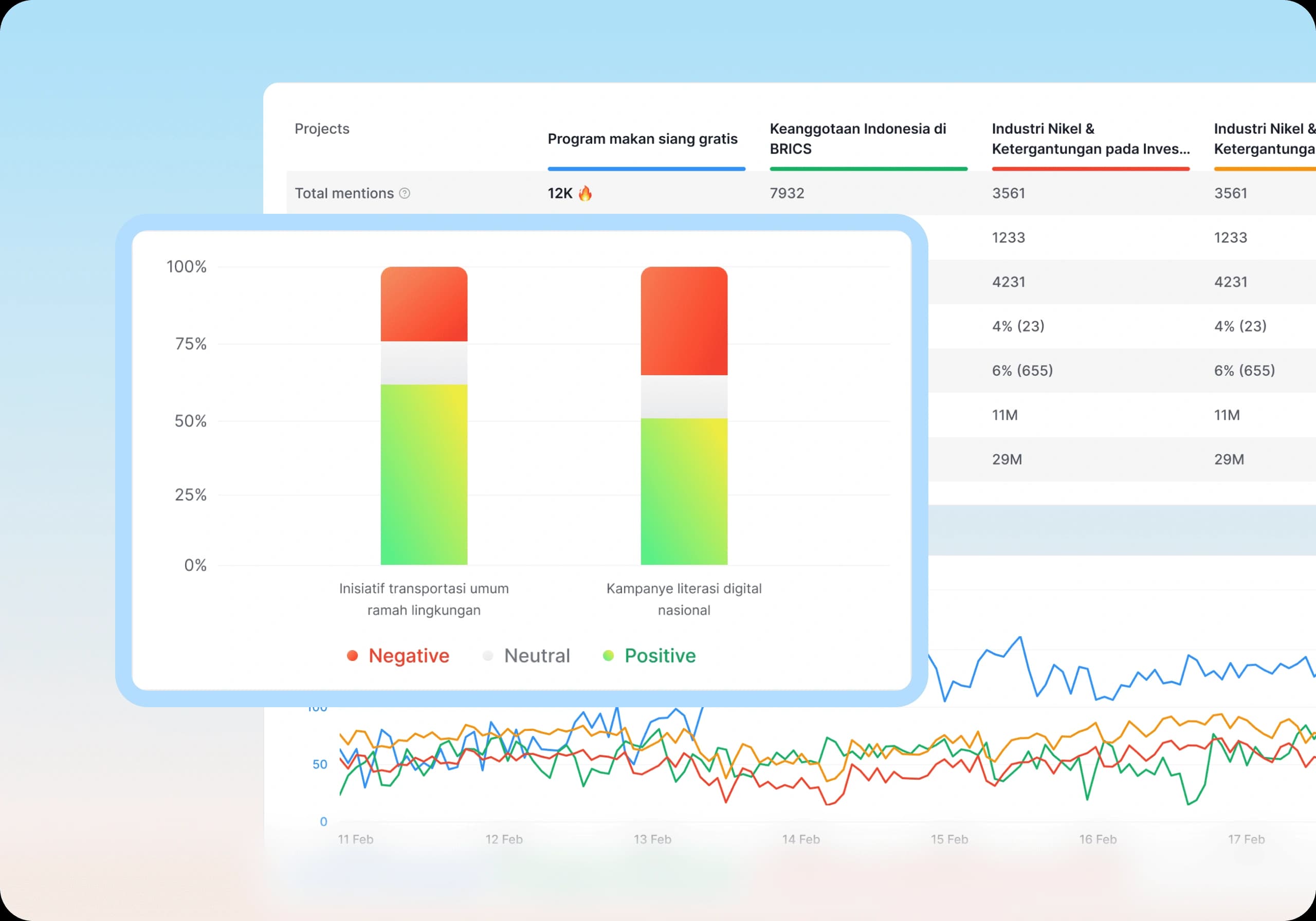Click the 17 Feb date on the line chart axis
Image resolution: width=1316 pixels, height=921 pixels.
click(x=1246, y=839)
